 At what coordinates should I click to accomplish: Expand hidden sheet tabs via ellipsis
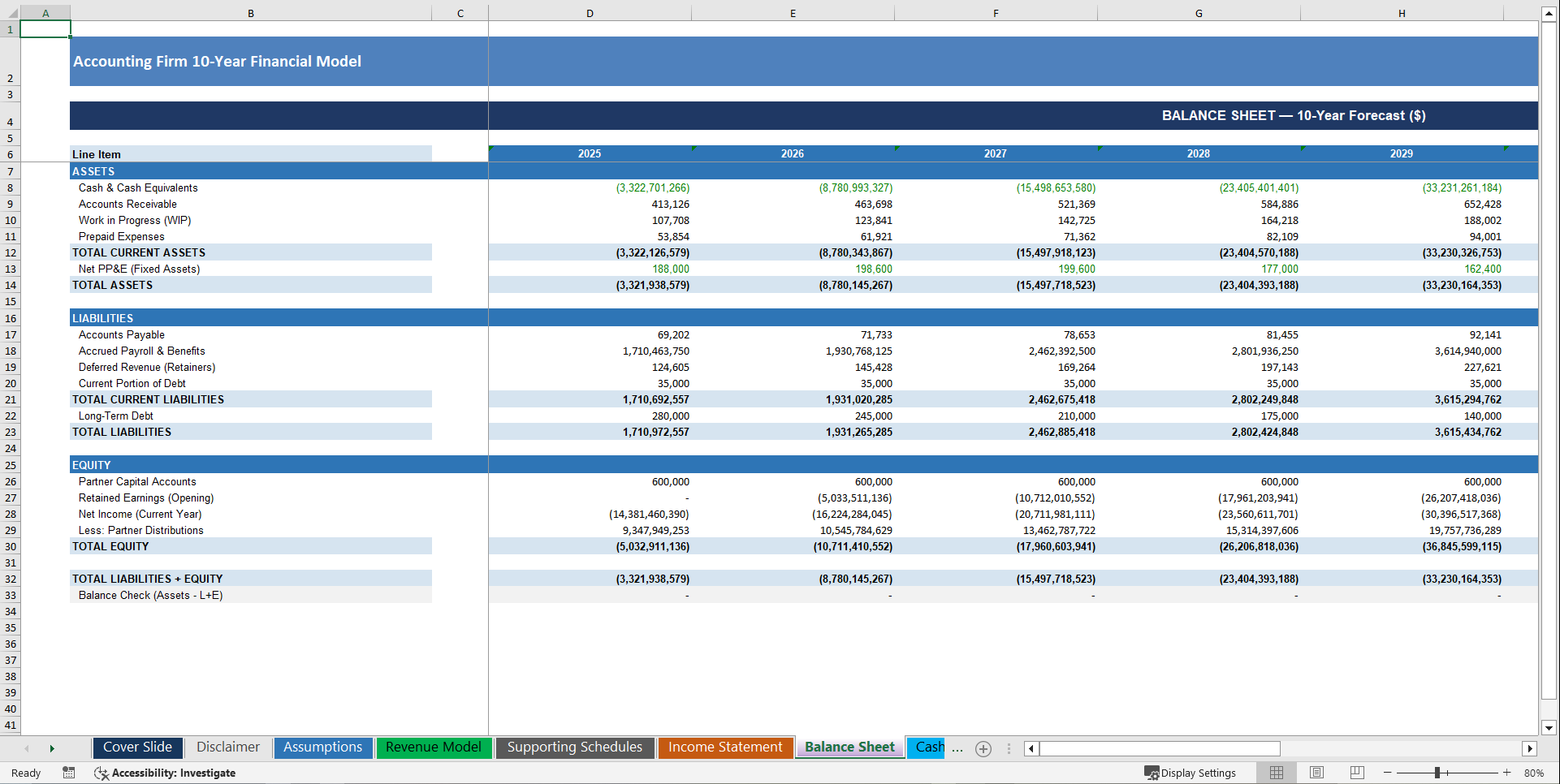tap(958, 748)
